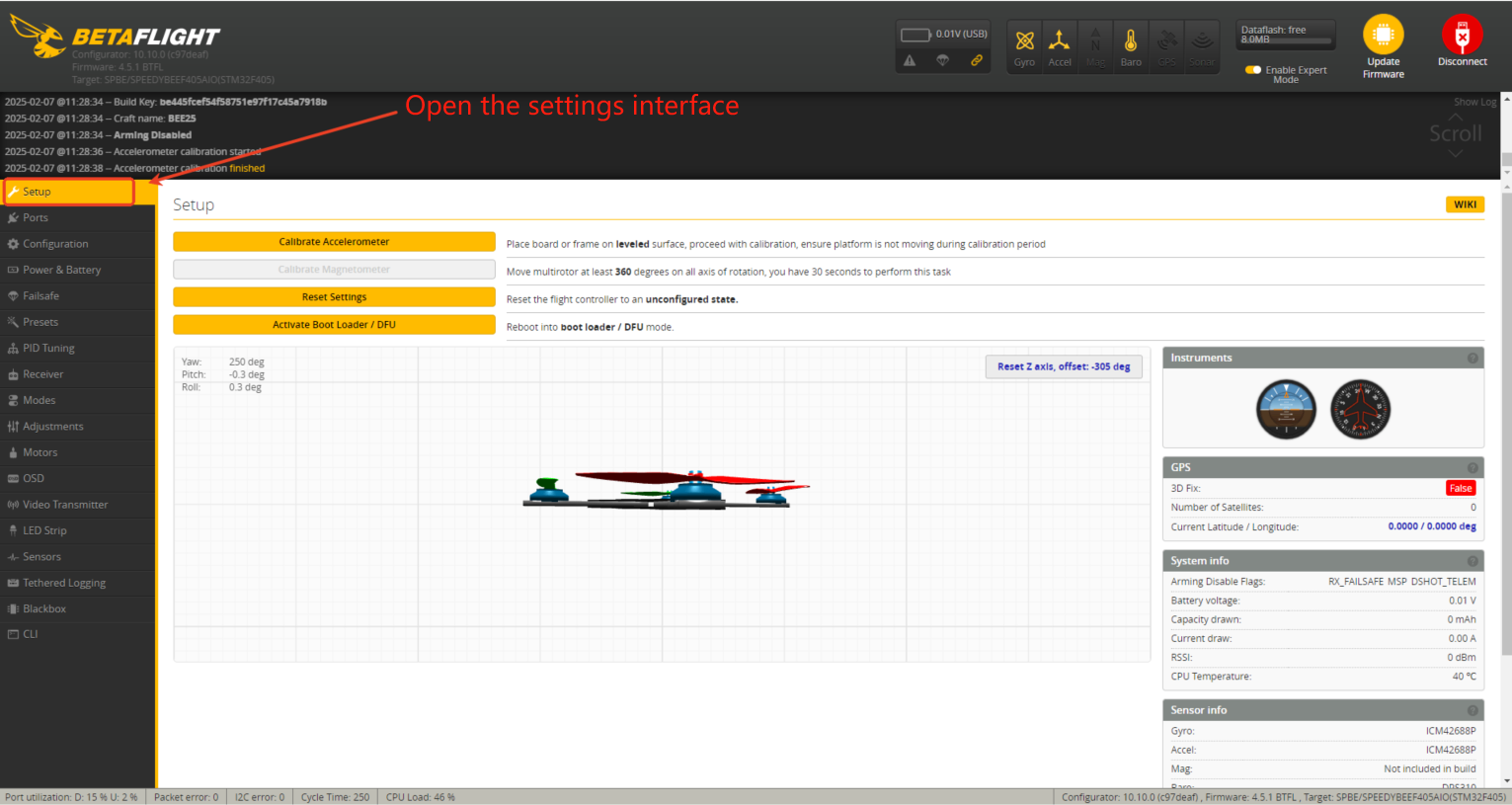Viewport: 1512px width, 805px height.
Task: Click the parachute failsafe status icon
Action: (x=943, y=61)
